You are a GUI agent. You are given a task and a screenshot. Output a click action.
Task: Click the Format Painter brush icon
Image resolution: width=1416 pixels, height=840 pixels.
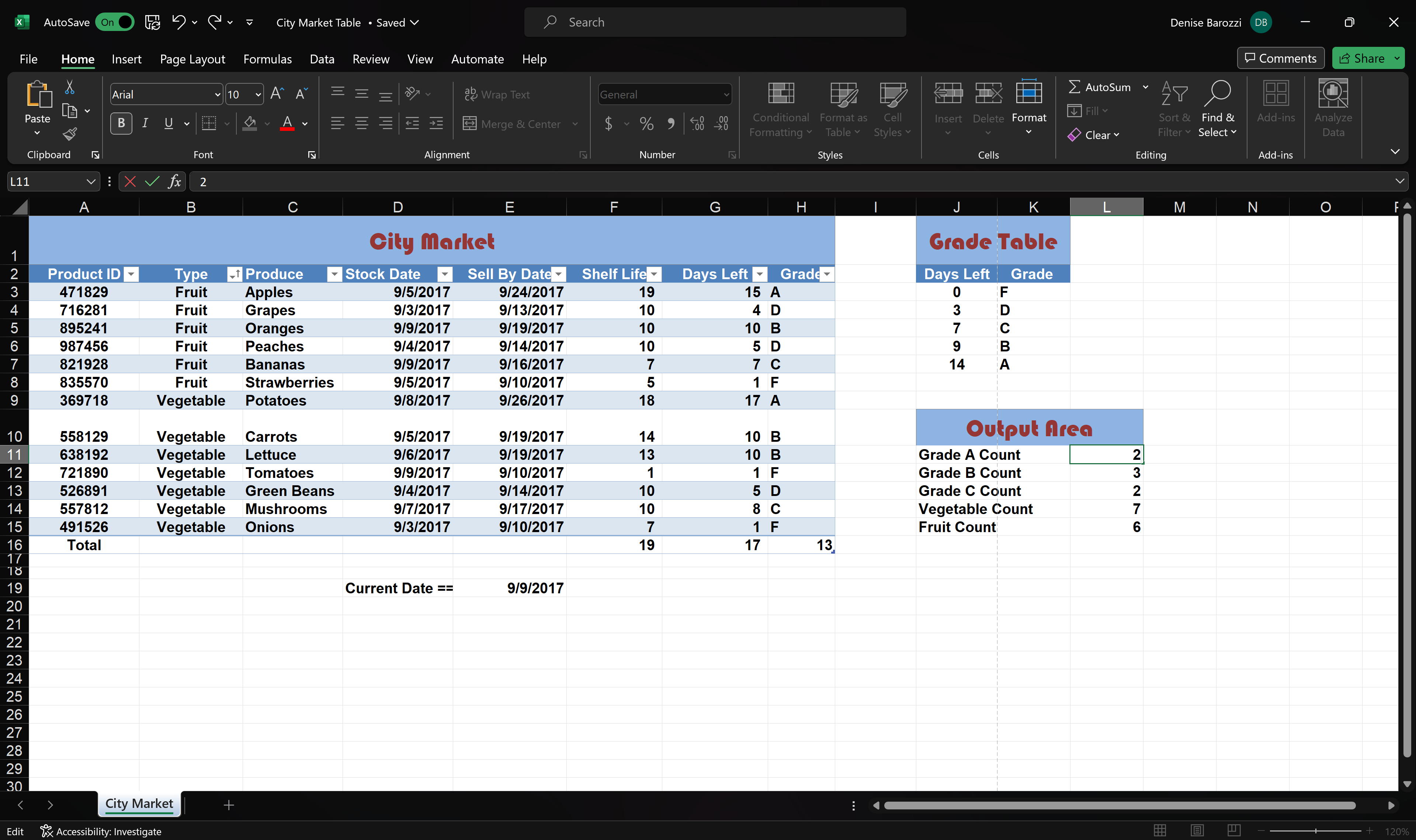[70, 134]
